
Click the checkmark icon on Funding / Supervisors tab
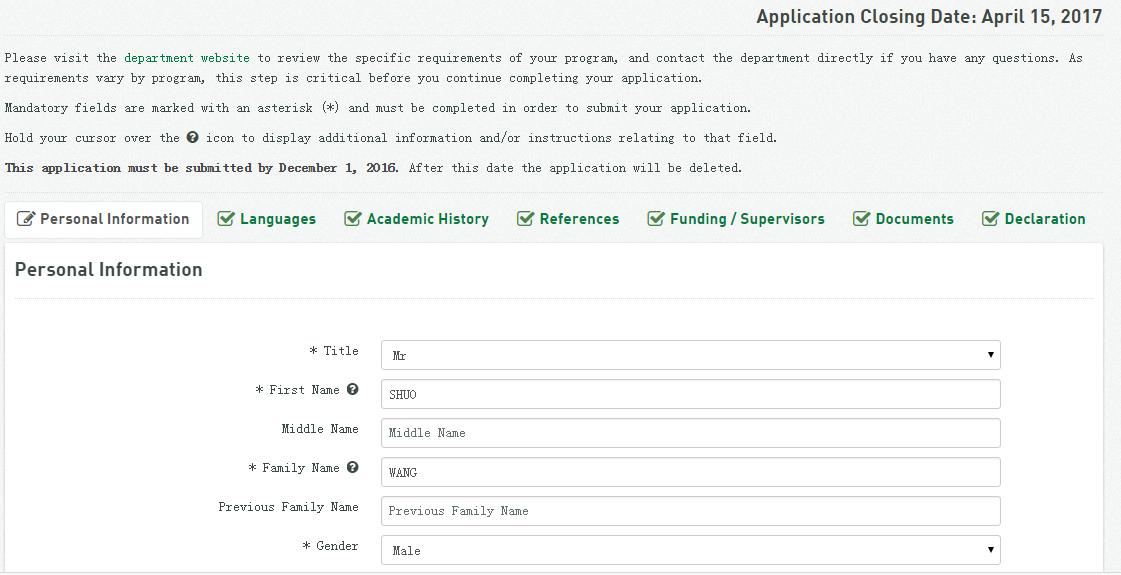[656, 219]
